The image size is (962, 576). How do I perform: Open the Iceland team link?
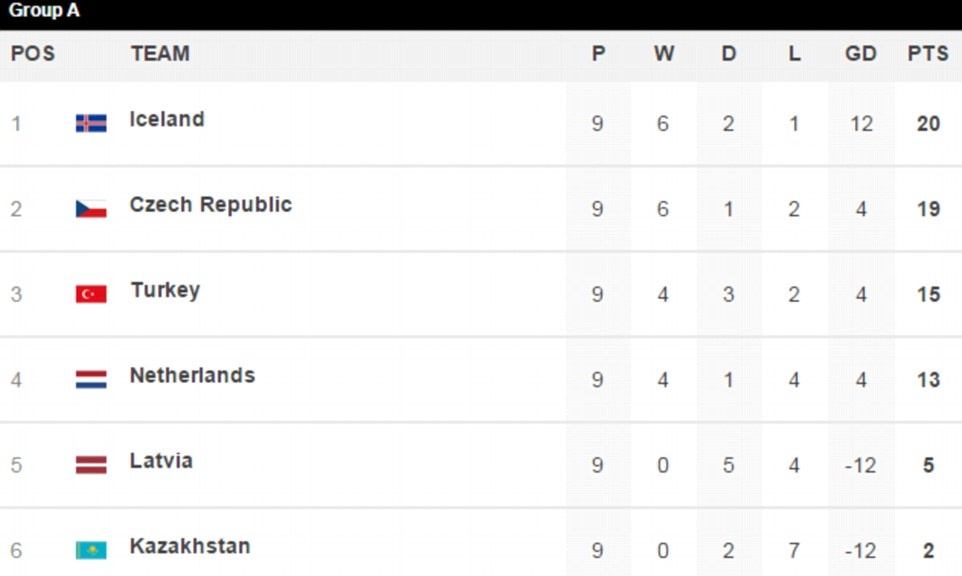pyautogui.click(x=167, y=119)
